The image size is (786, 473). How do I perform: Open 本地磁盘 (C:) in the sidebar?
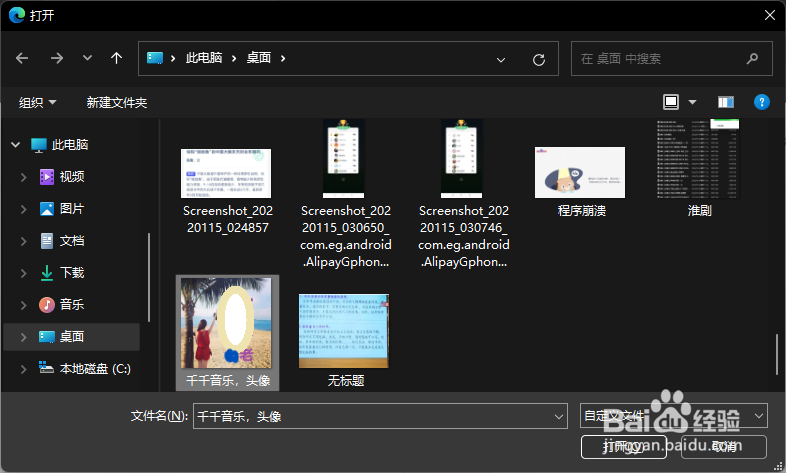coord(95,369)
